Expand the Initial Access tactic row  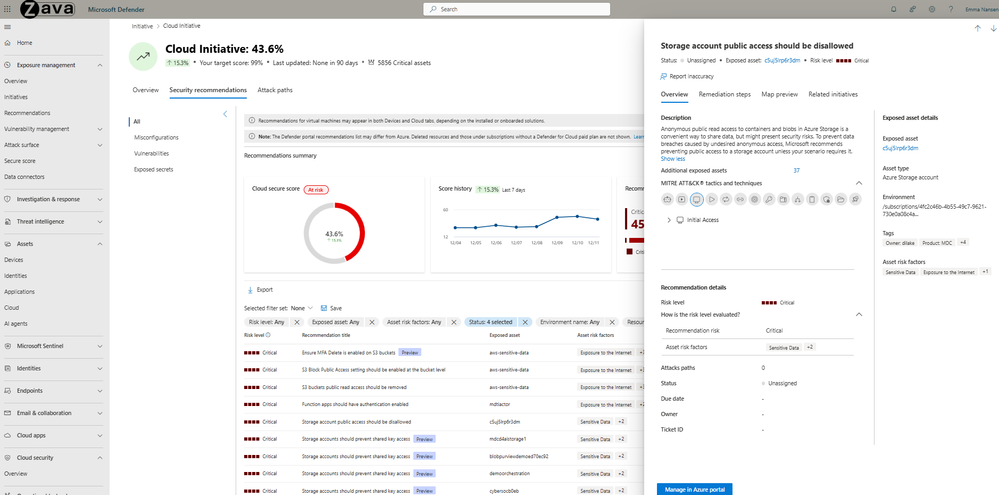click(669, 220)
